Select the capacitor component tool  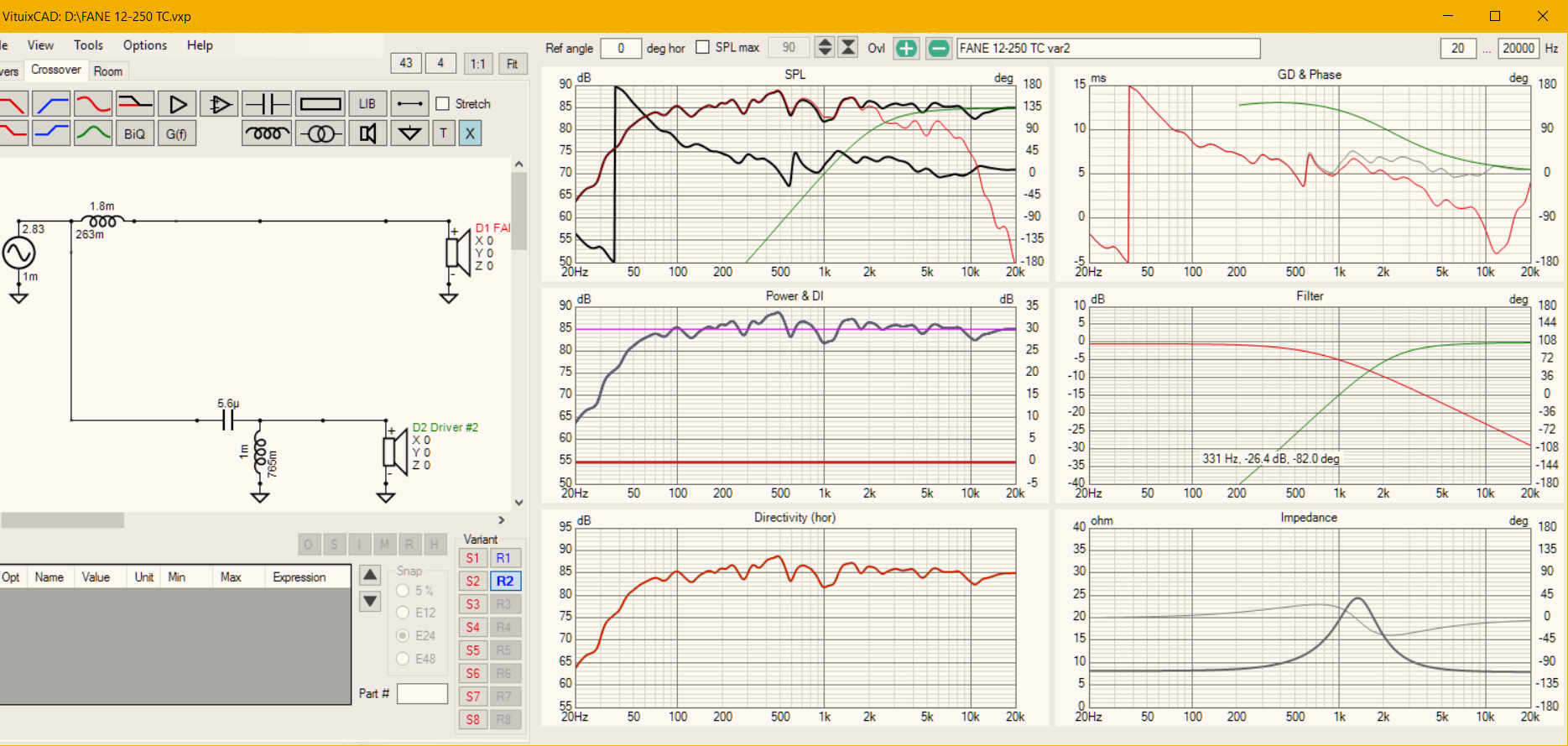266,104
